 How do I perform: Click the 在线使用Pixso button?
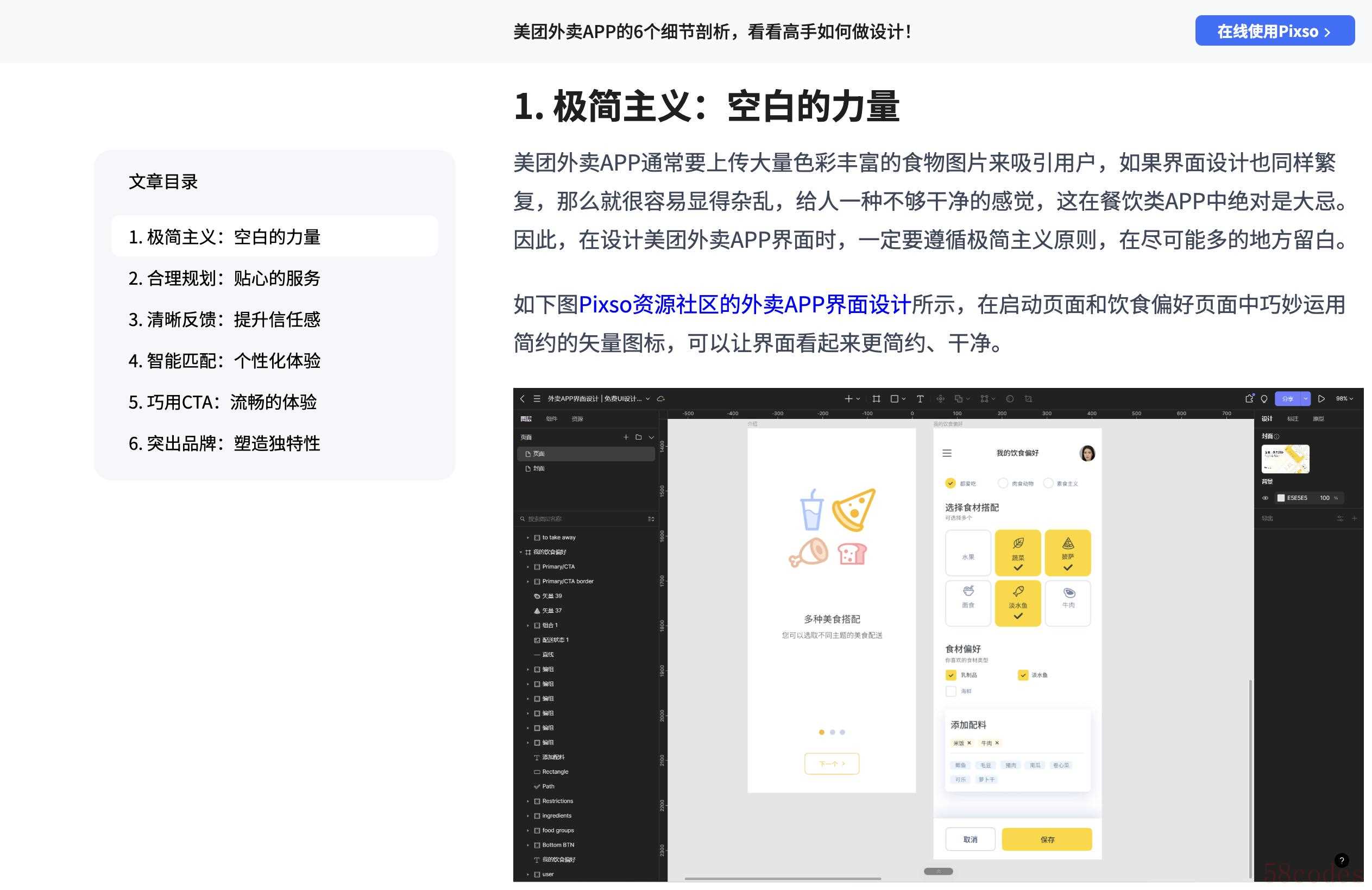coord(1275,31)
